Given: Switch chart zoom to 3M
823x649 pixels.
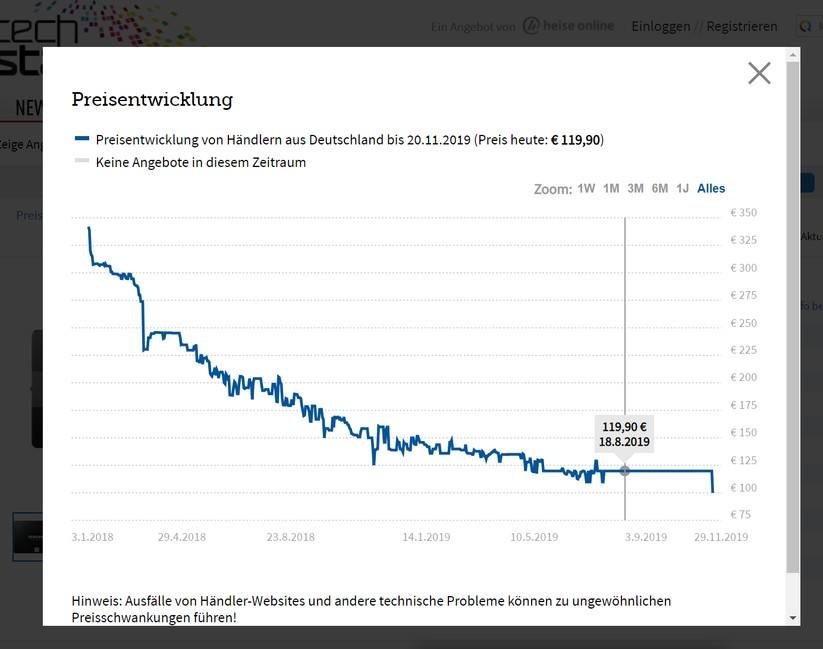Looking at the screenshot, I should (x=635, y=189).
